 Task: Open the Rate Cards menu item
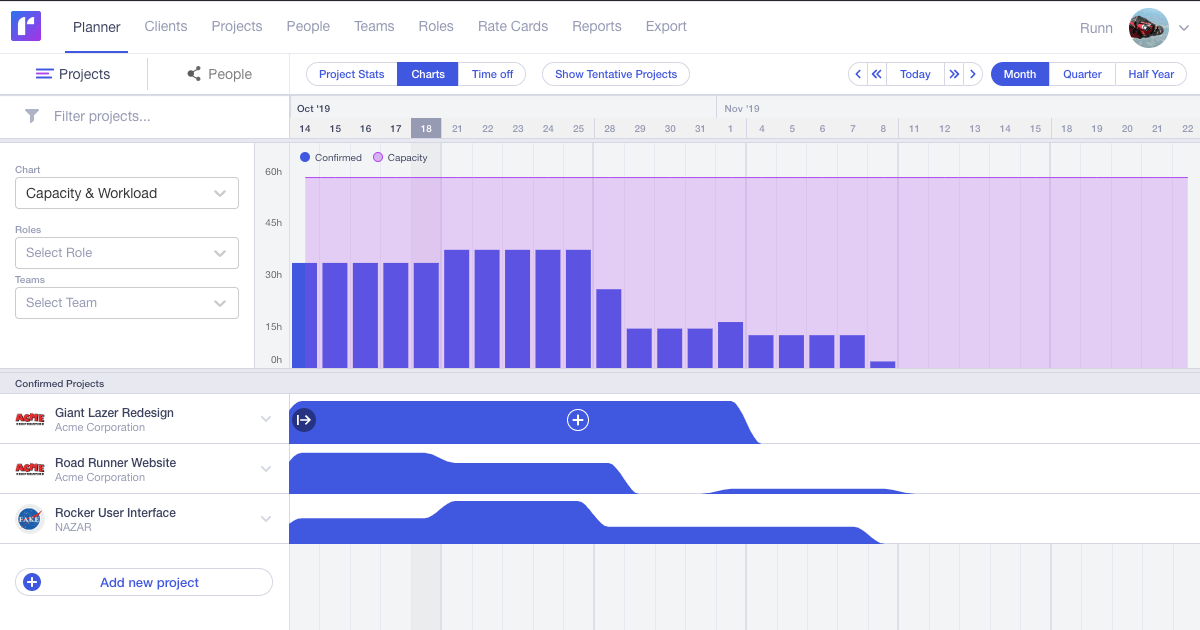click(513, 27)
